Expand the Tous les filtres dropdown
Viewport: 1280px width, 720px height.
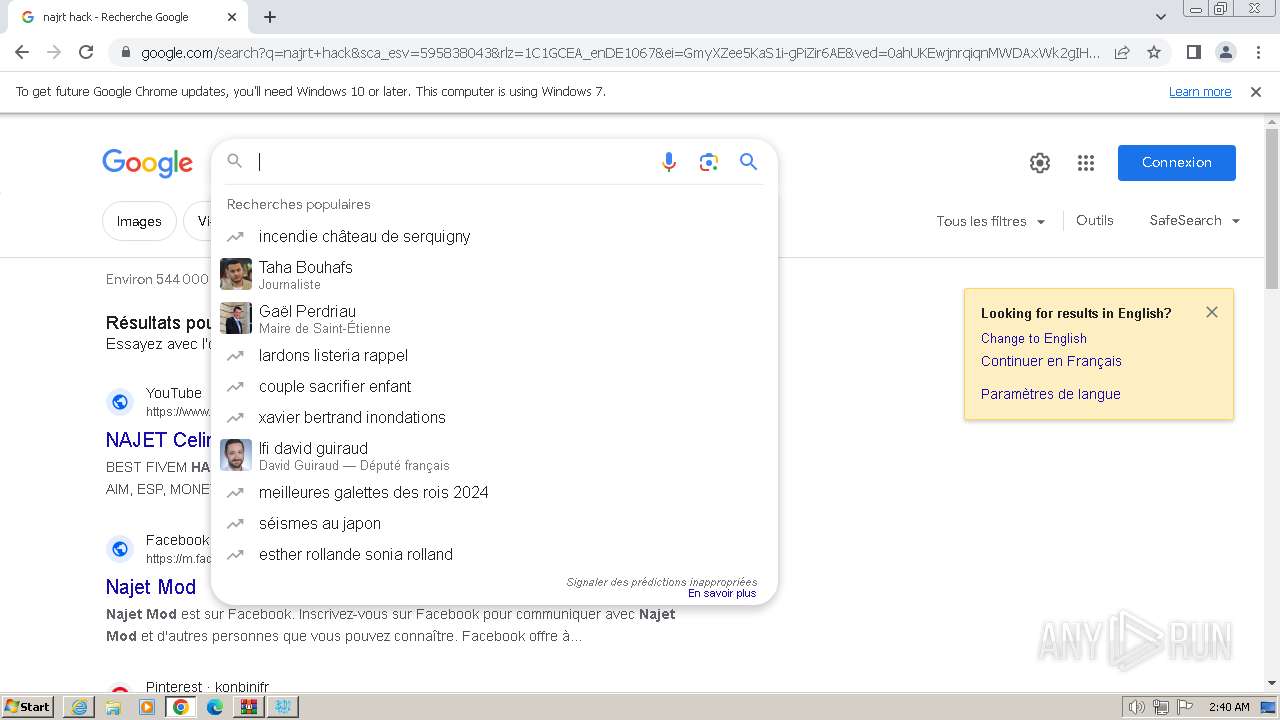[991, 221]
